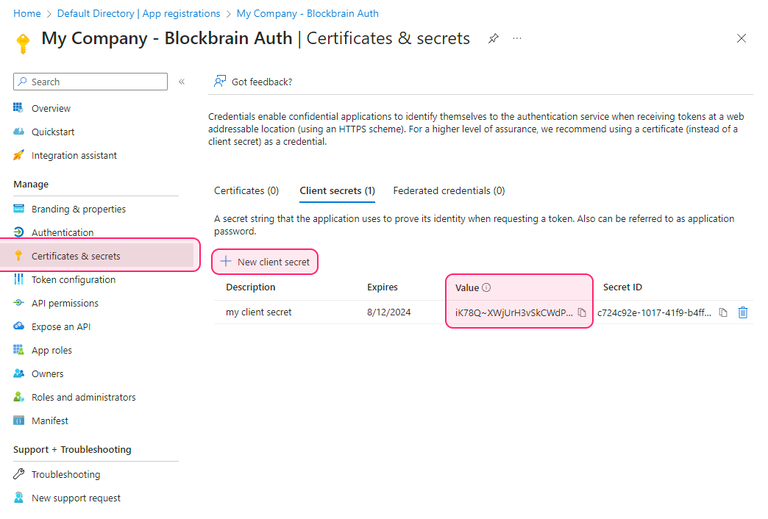Open the ellipsis more options menu

(517, 39)
